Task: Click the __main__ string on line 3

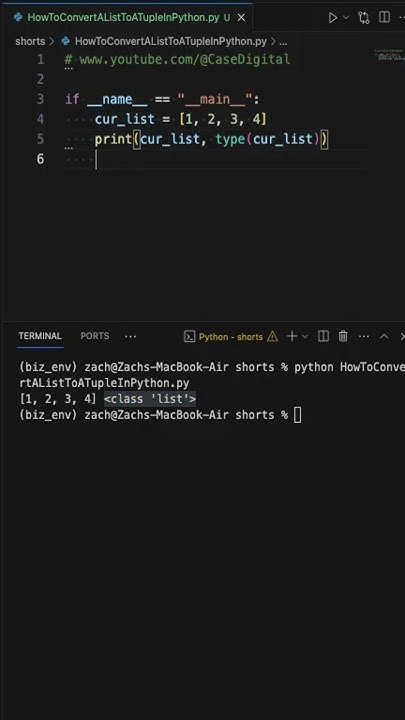Action: pos(215,99)
